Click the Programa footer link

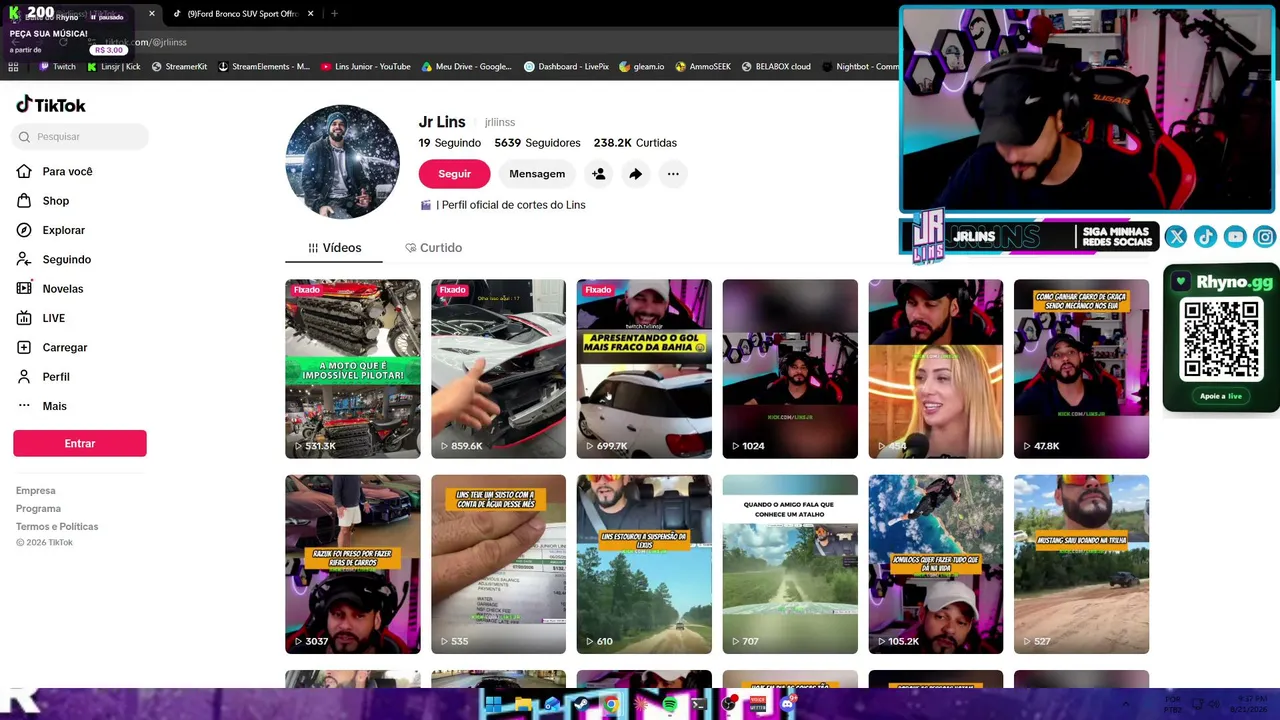(38, 509)
